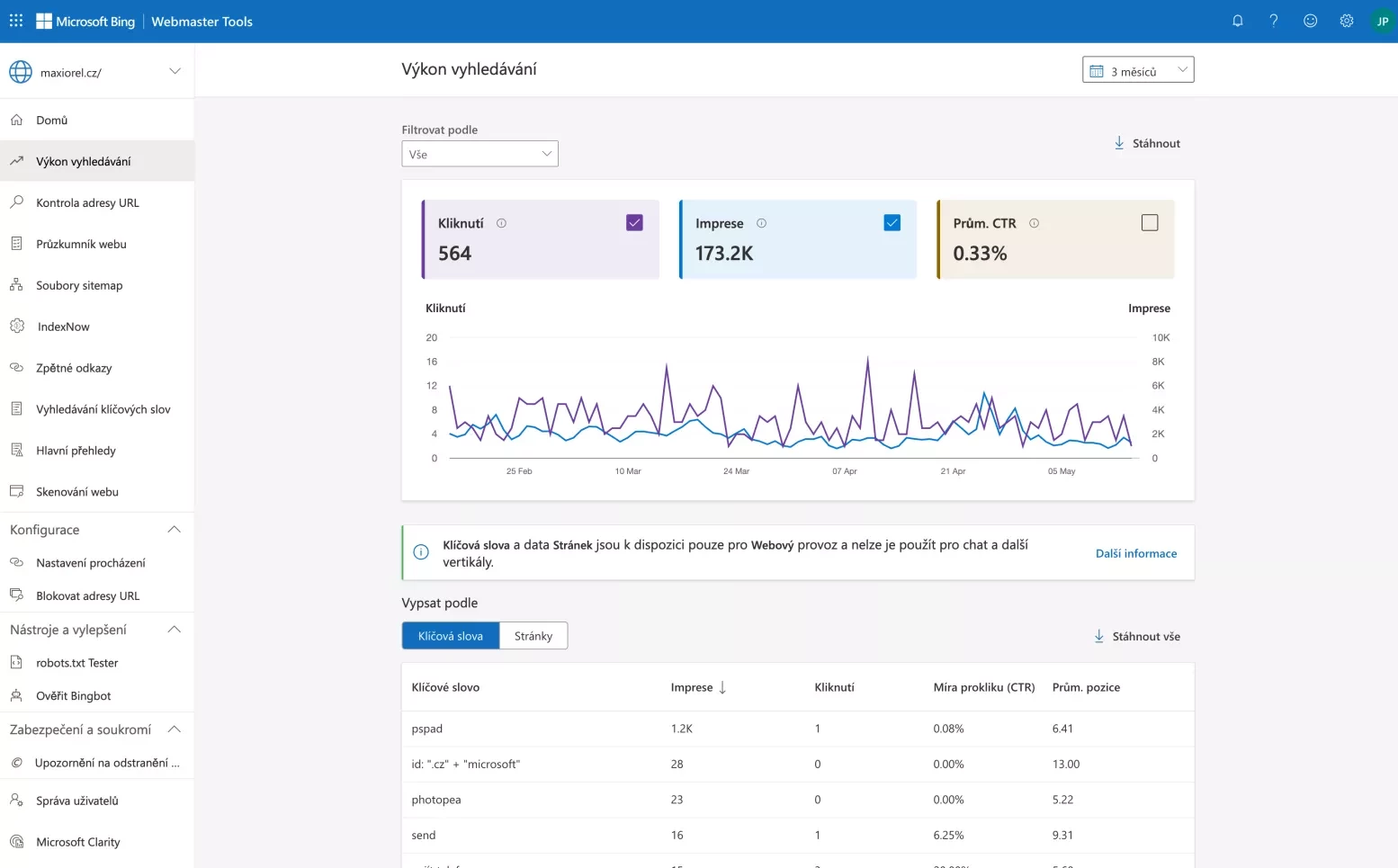Click the Skenování webu icon
The image size is (1398, 868).
(x=16, y=491)
